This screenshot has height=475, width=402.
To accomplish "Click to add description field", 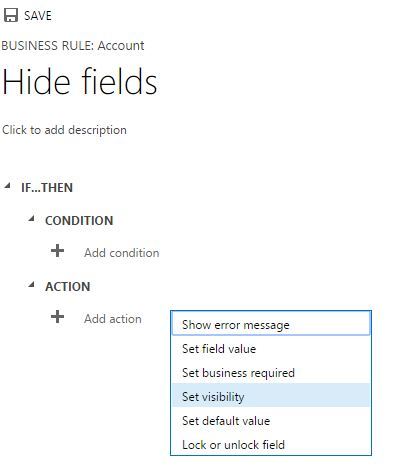I will 64,130.
